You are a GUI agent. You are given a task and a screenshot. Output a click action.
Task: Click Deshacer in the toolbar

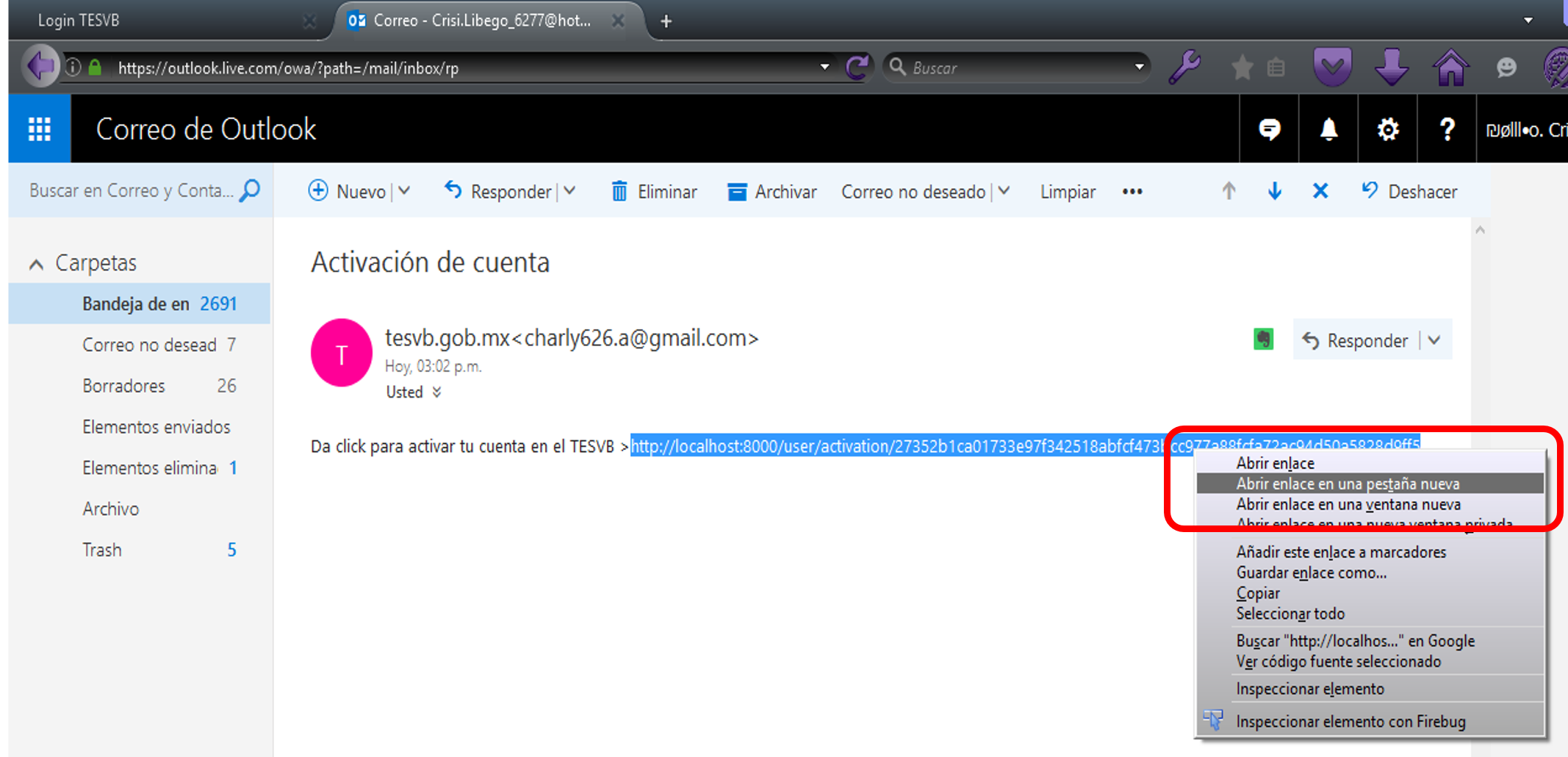[1409, 191]
